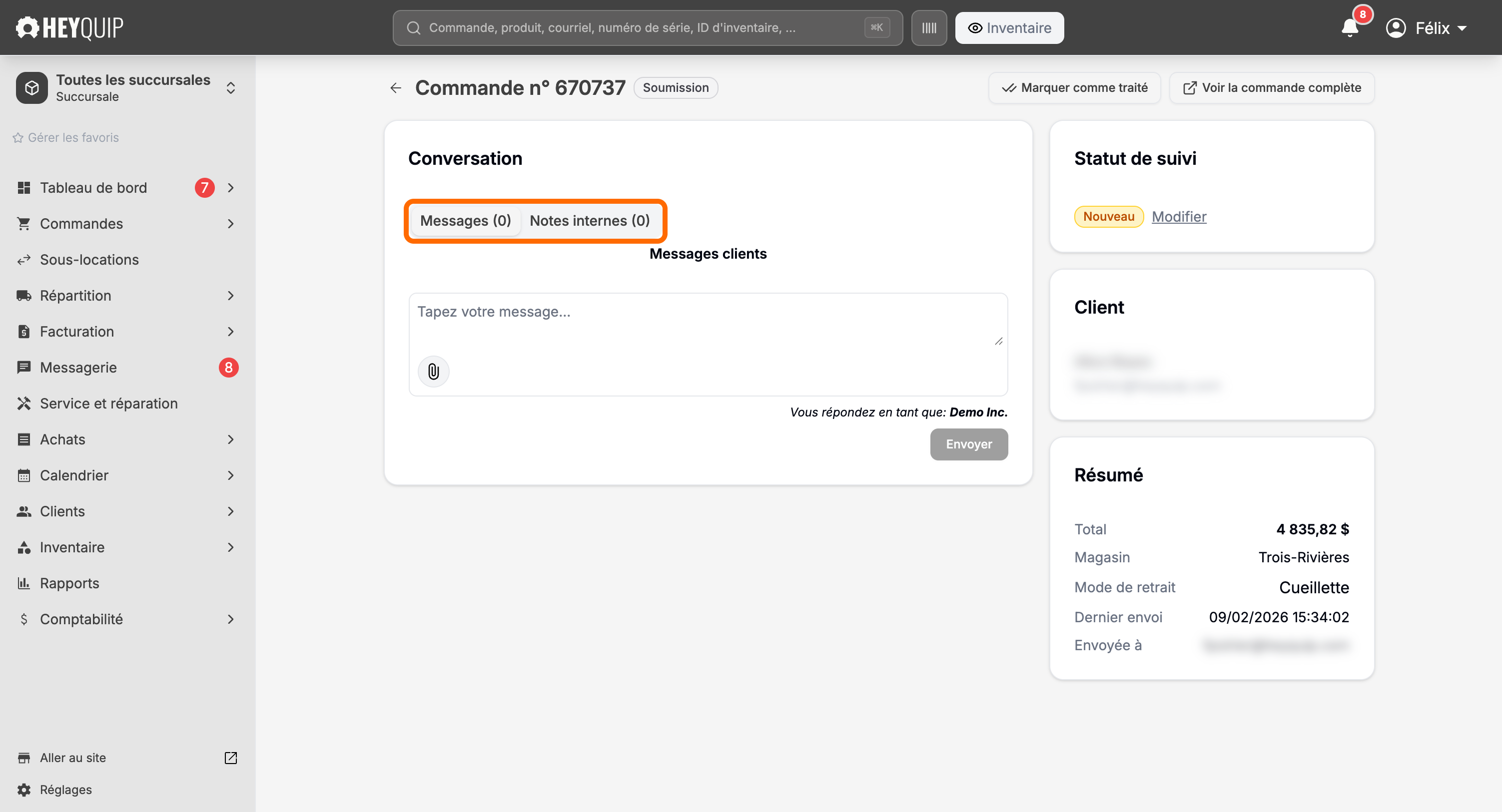Click the Tableau de bord grid icon
1502x812 pixels.
coord(24,188)
